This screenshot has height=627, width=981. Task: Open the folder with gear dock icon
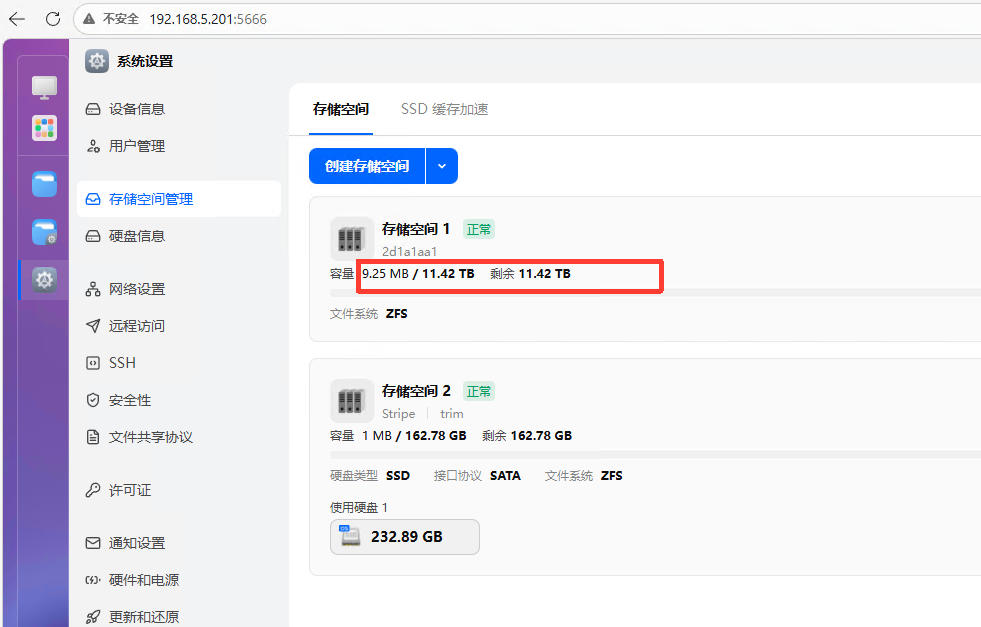(44, 232)
